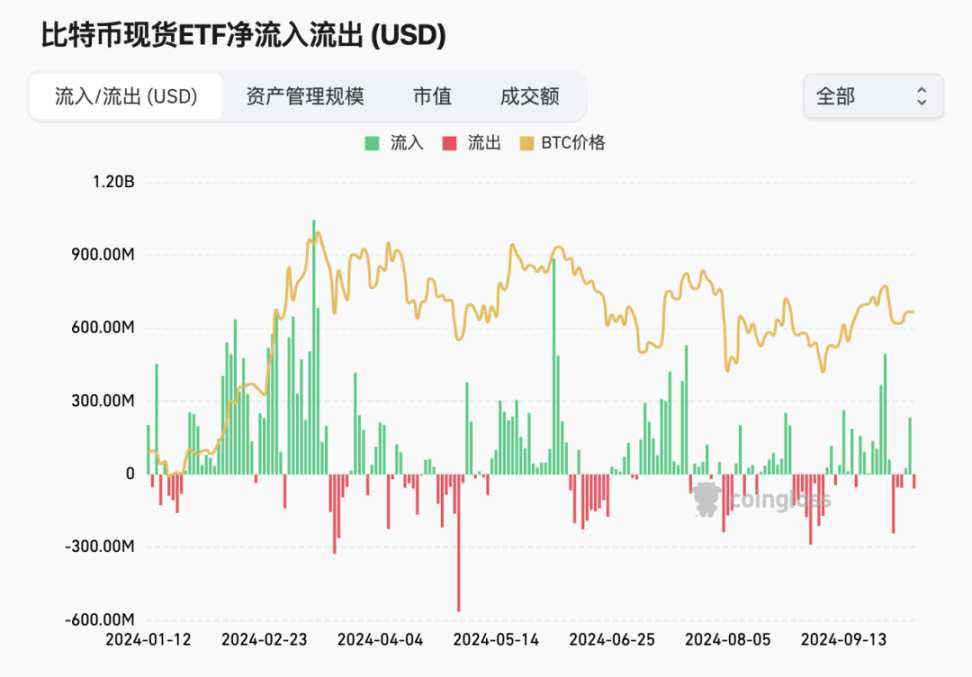972x677 pixels.
Task: Click the coinglass watermark text
Action: pos(780,499)
